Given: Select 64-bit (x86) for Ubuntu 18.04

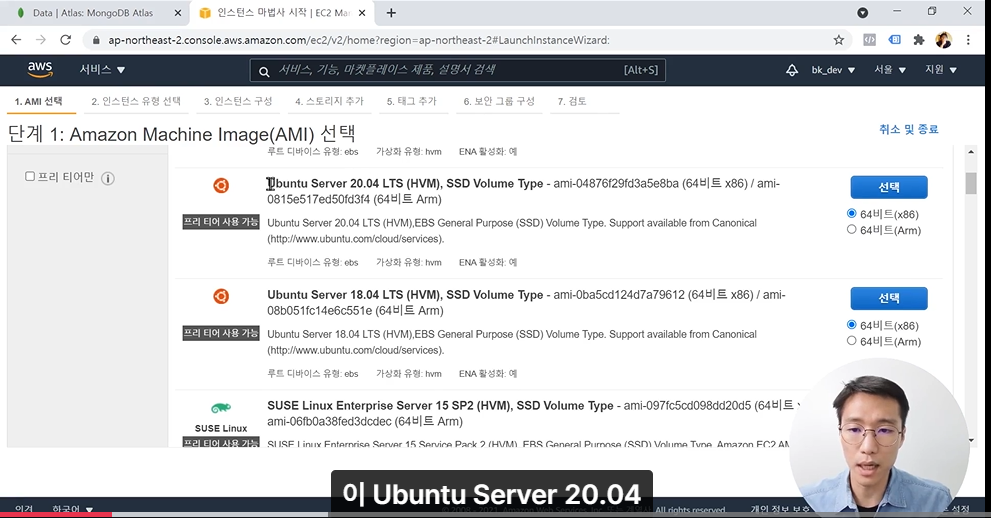Looking at the screenshot, I should (851, 325).
